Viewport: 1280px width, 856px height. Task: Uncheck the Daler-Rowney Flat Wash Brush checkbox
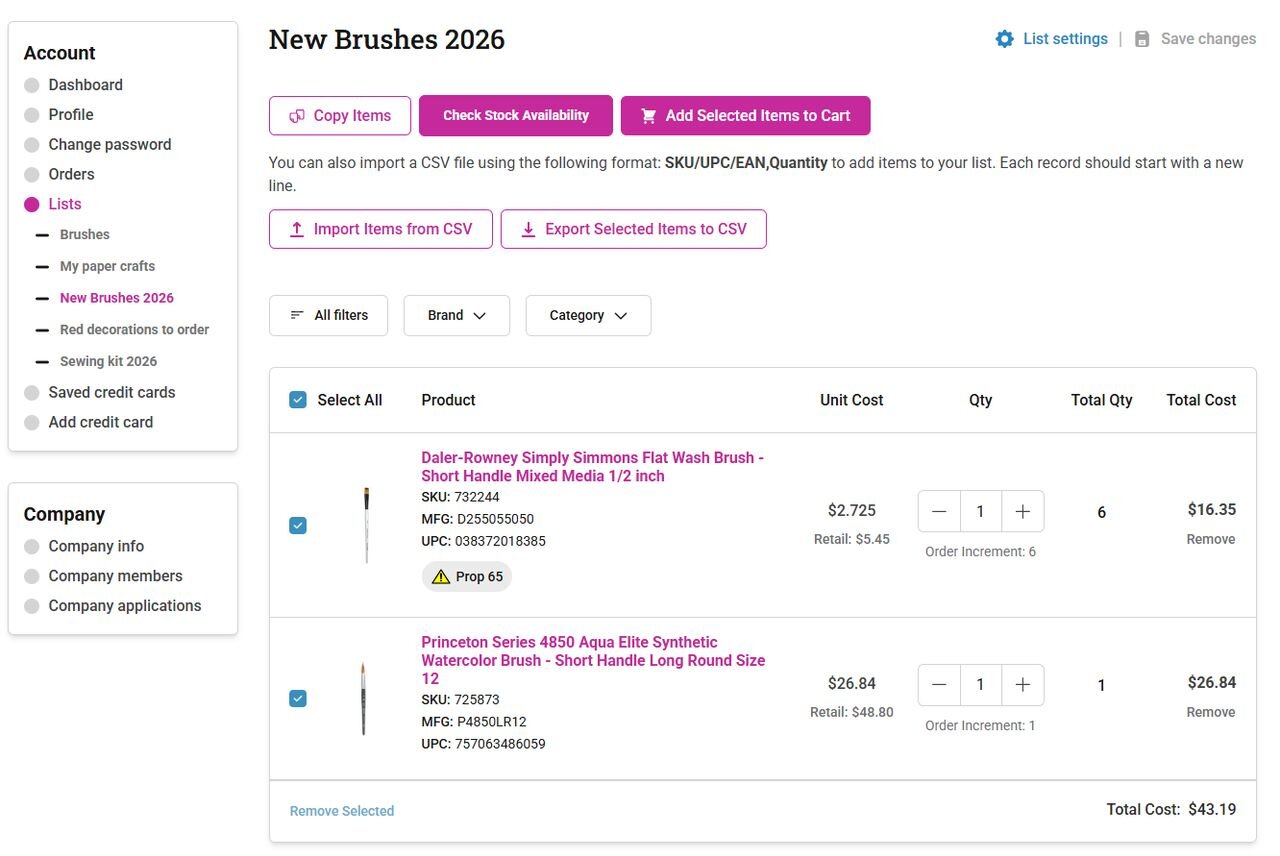coord(298,525)
